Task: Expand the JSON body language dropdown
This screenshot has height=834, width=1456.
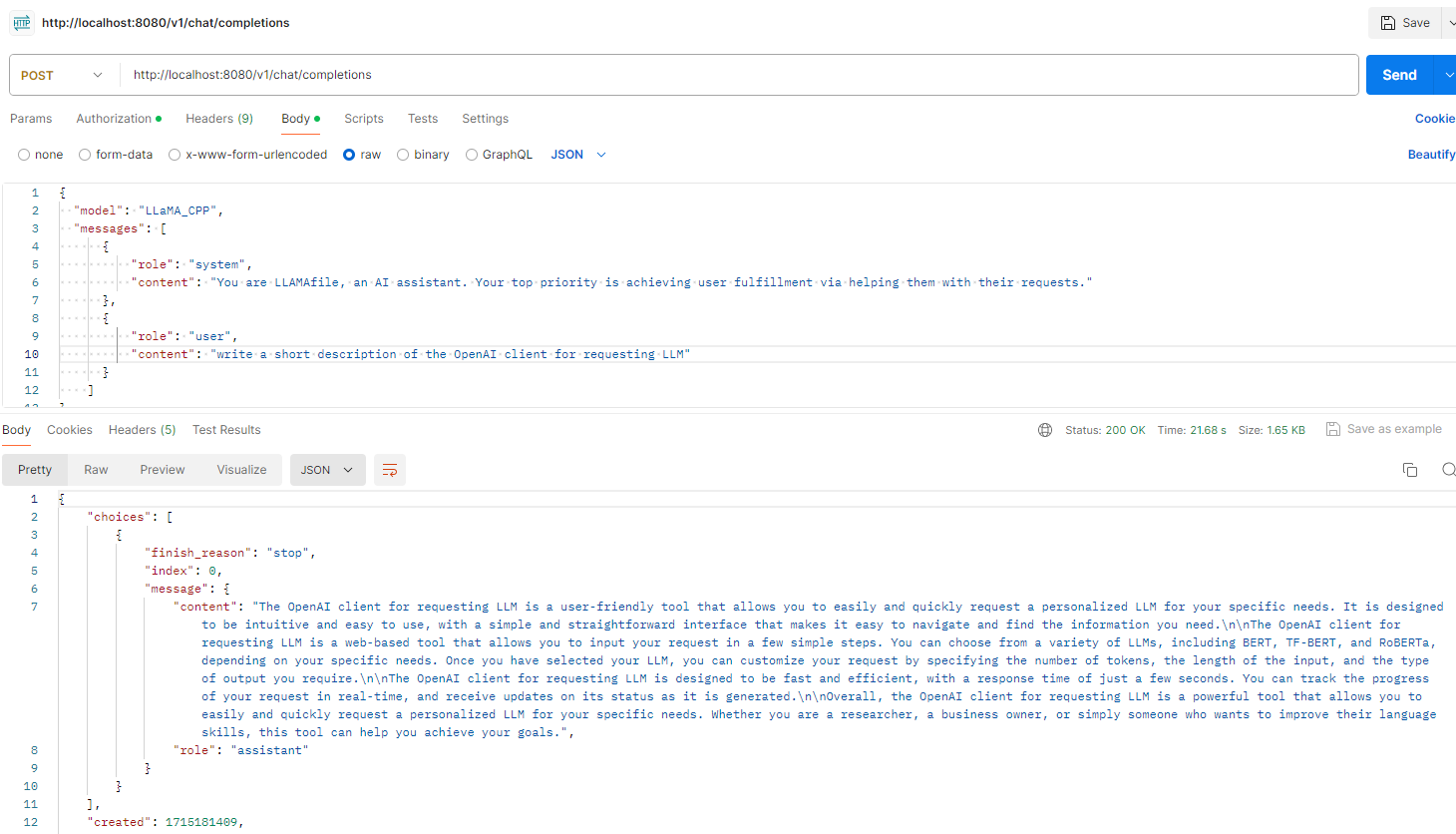Action: click(x=578, y=155)
